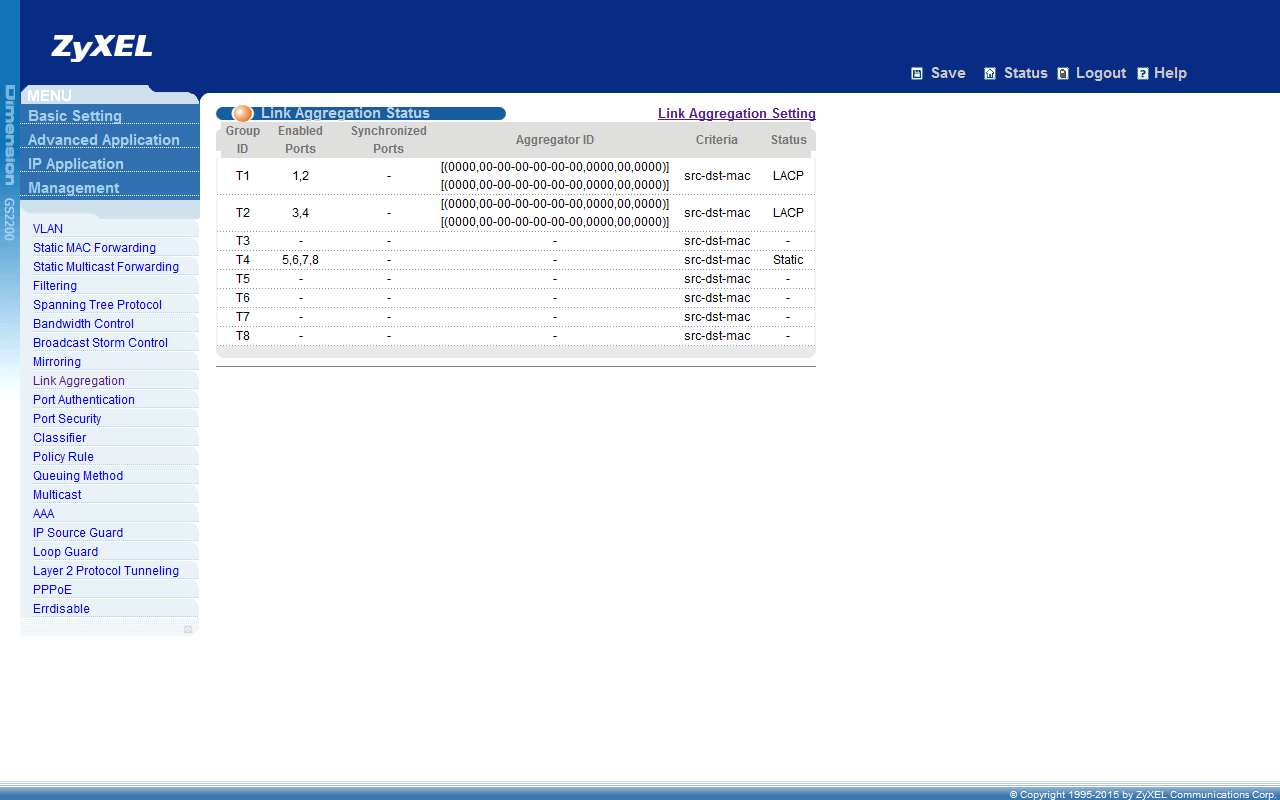Click group ID T2 cell
Image resolution: width=1280 pixels, height=800 pixels.
coord(243,213)
